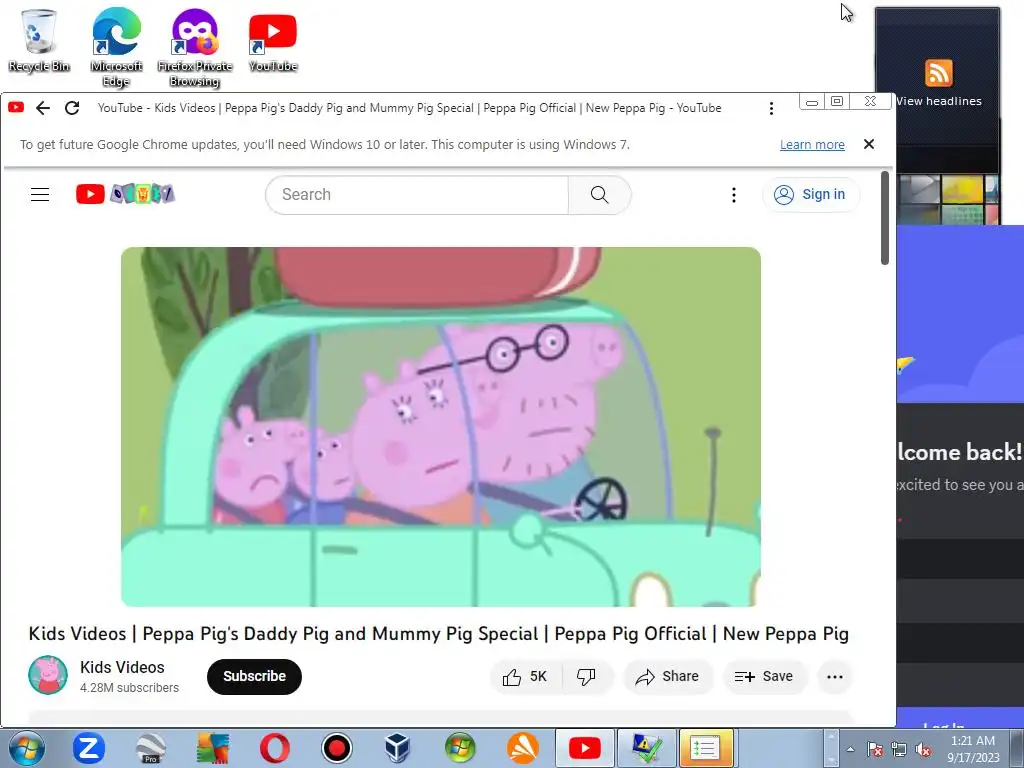Image resolution: width=1024 pixels, height=768 pixels.
Task: Click View headlines in the gadget
Action: pyautogui.click(x=938, y=101)
